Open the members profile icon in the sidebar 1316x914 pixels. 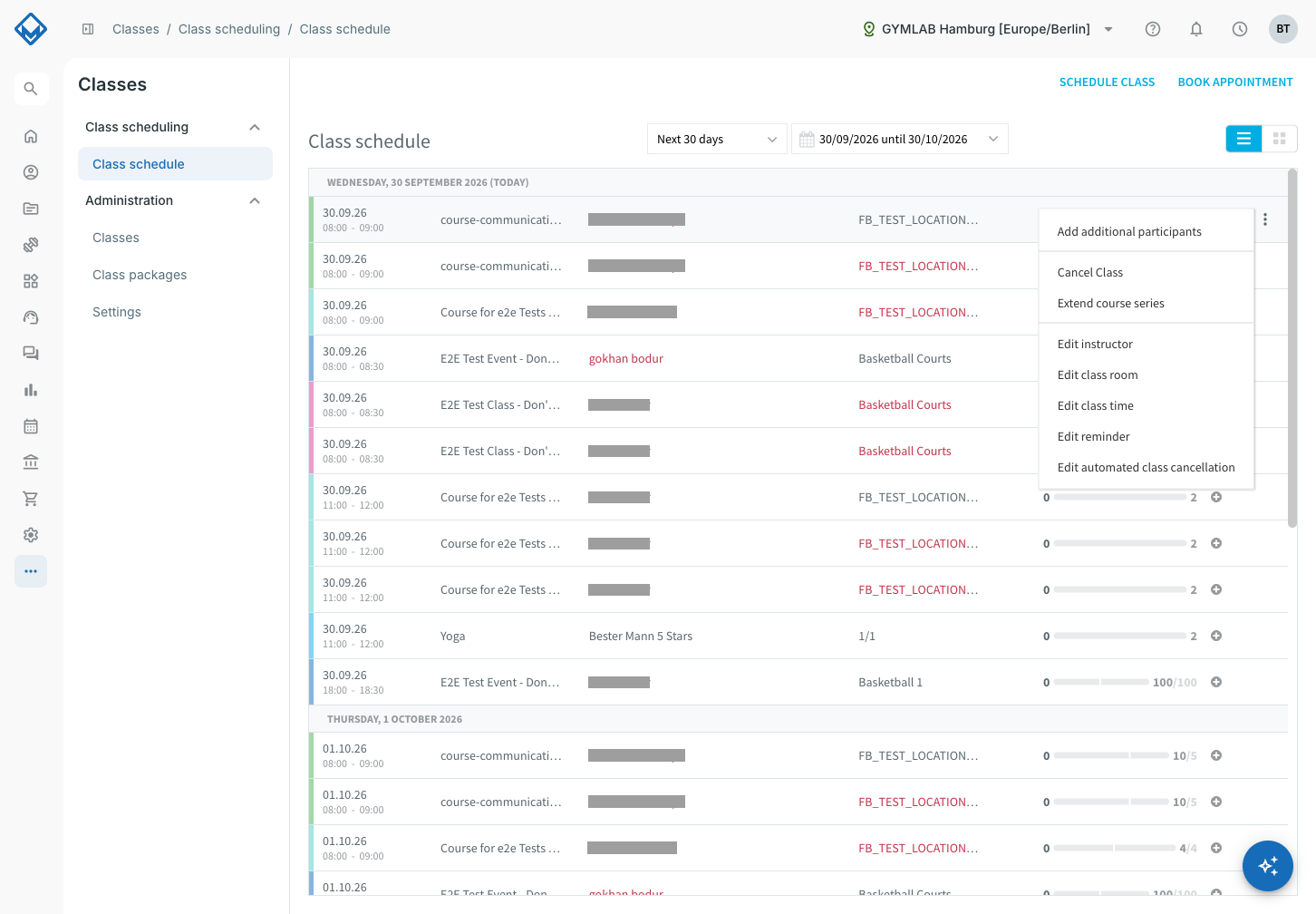pyautogui.click(x=31, y=172)
